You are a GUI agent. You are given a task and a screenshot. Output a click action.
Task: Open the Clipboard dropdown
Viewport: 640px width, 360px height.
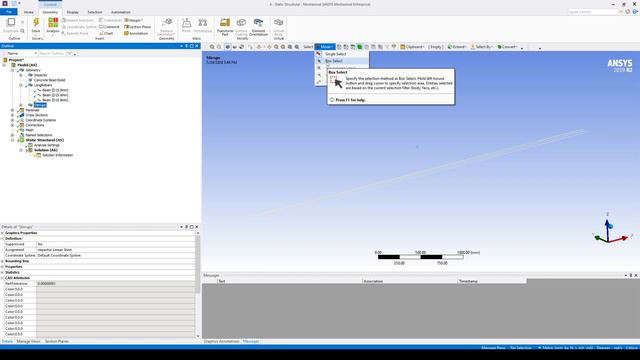412,47
